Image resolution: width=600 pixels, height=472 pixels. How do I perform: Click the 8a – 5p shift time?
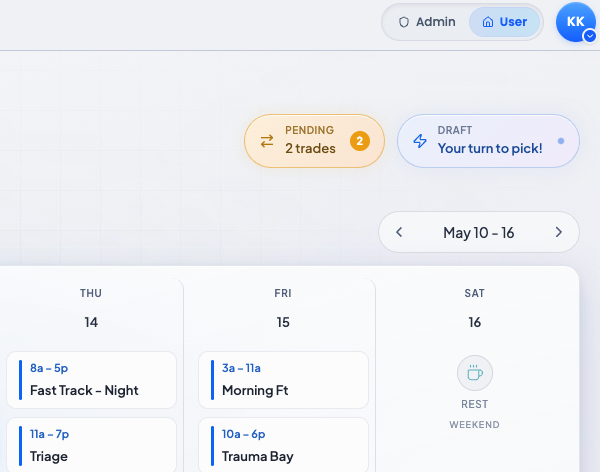(x=49, y=368)
